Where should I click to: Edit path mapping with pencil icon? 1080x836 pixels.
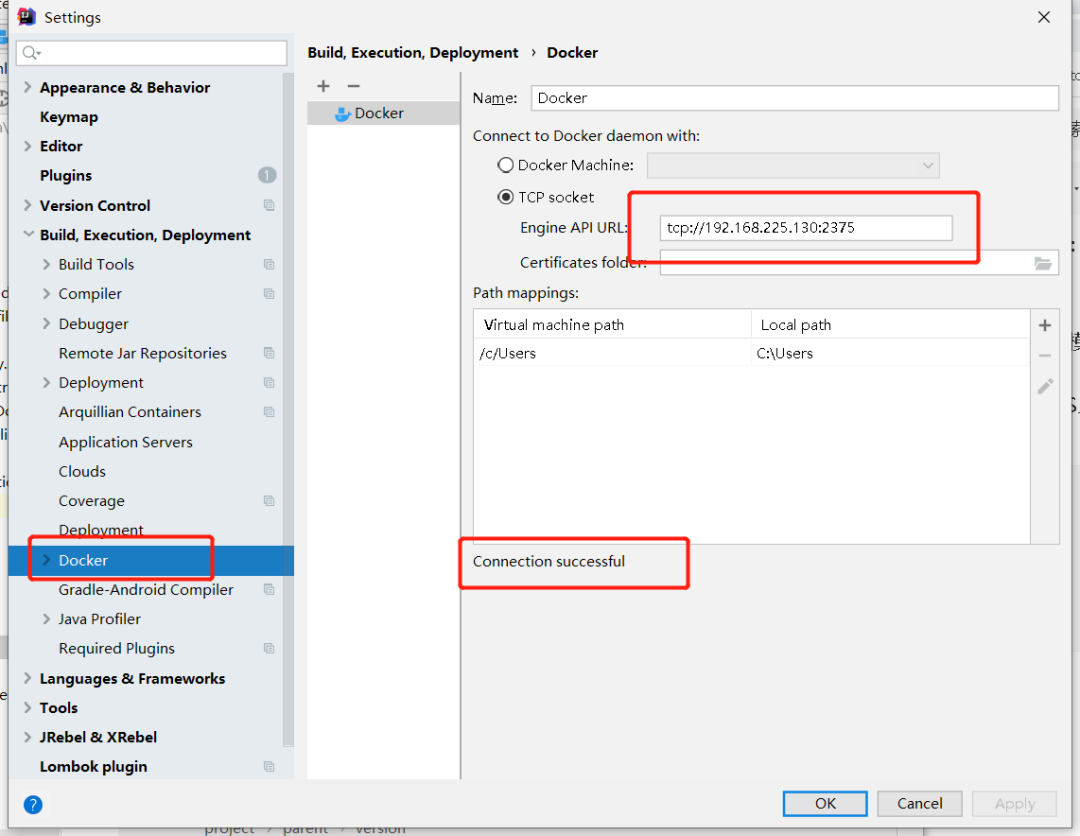[x=1045, y=386]
